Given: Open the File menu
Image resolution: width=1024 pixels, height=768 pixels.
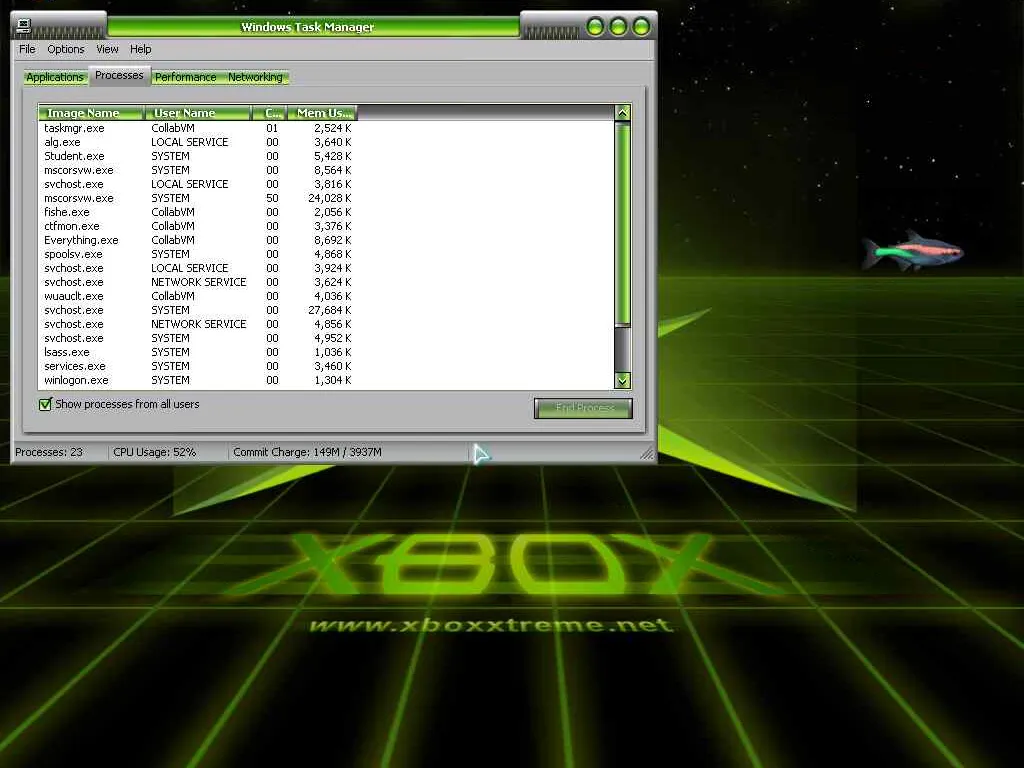Looking at the screenshot, I should click(27, 49).
